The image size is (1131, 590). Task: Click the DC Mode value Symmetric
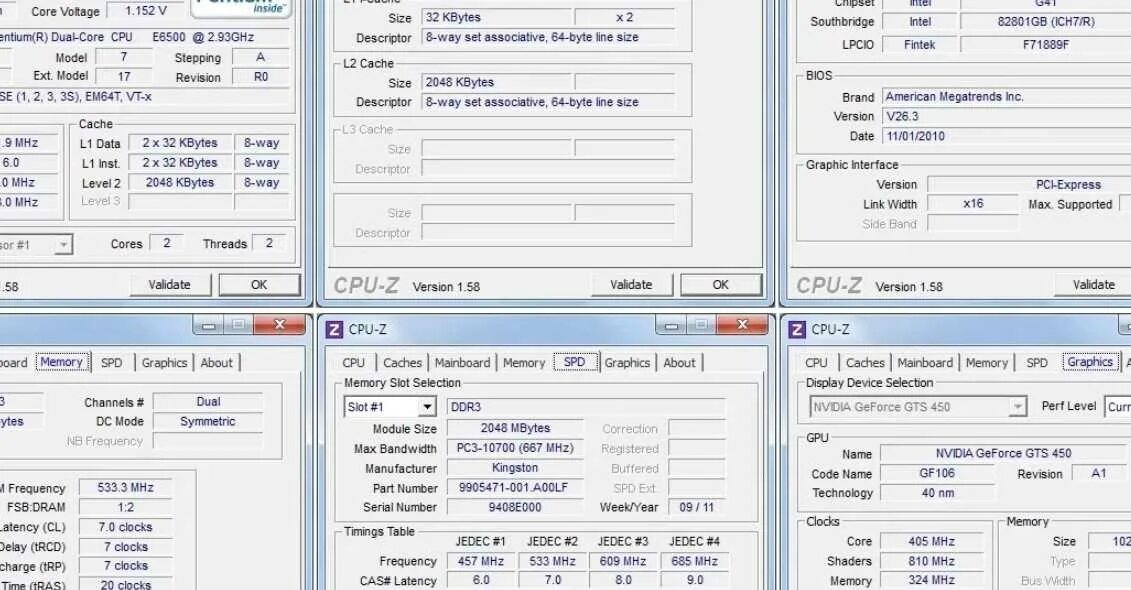[208, 421]
